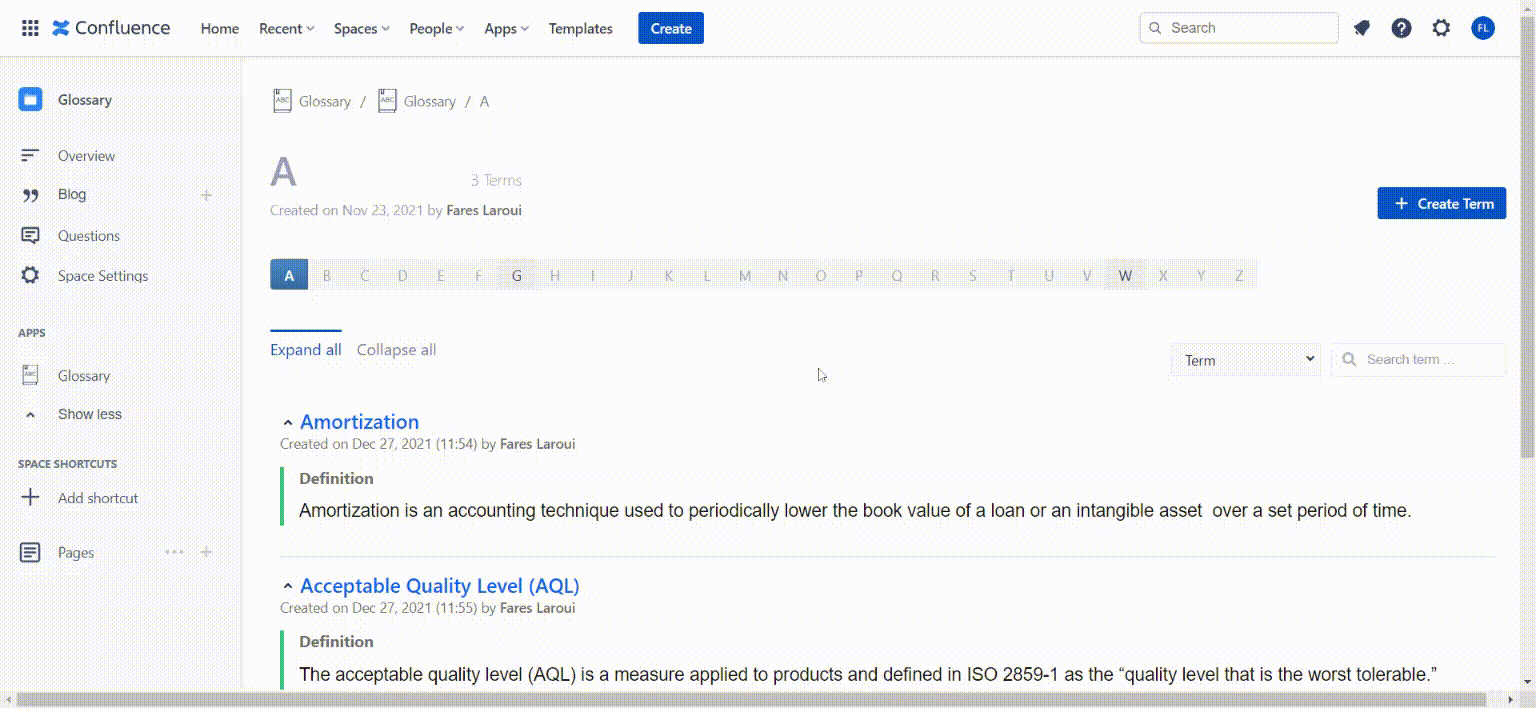Image resolution: width=1536 pixels, height=708 pixels.
Task: Open Space Settings from the sidebar
Action: 103,275
